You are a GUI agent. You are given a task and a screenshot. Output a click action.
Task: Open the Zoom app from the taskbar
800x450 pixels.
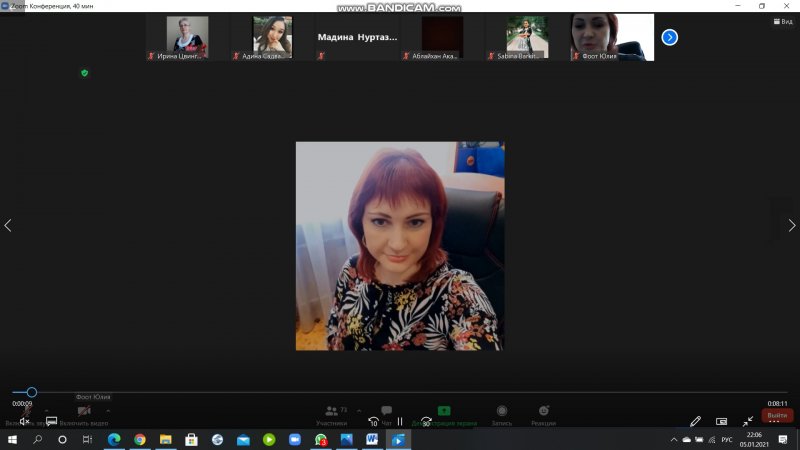coord(295,439)
